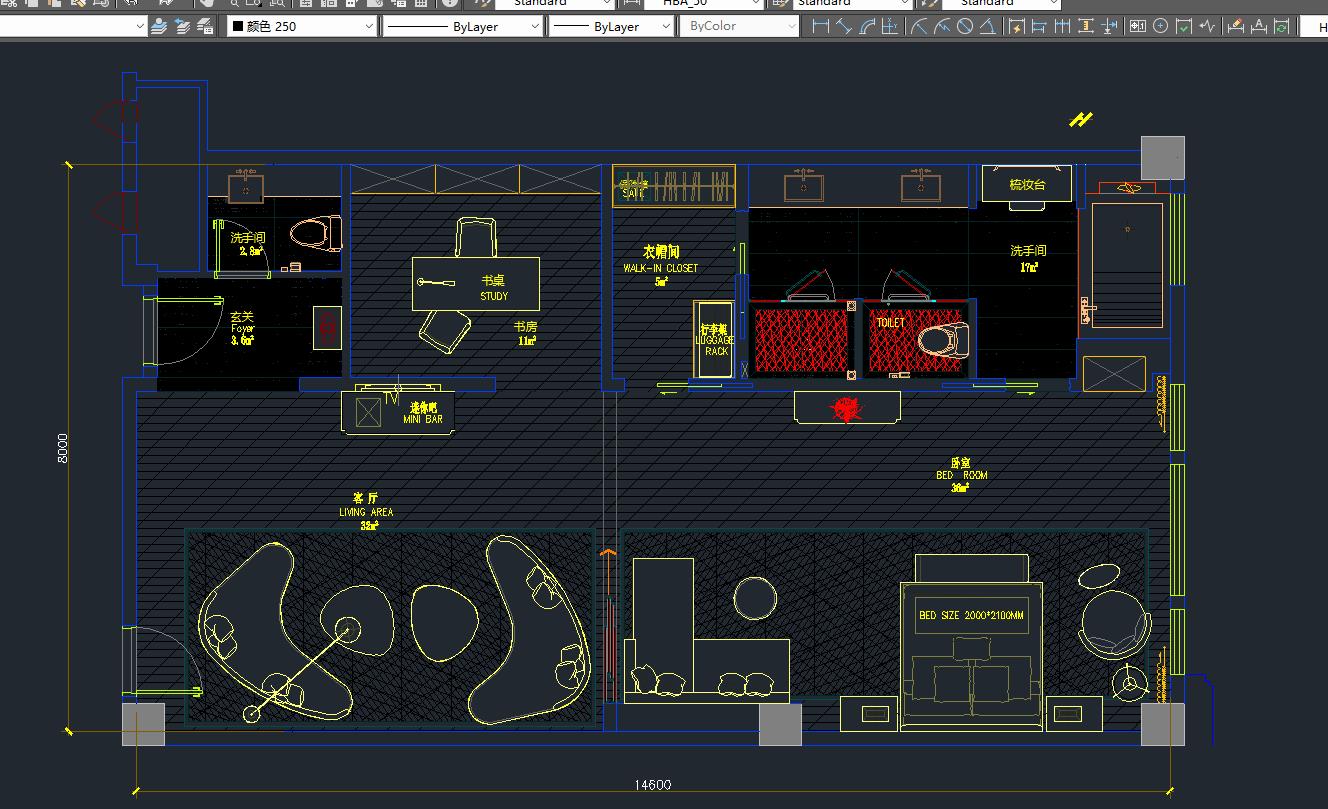Open the ByColor plot style dropdown

[x=739, y=27]
